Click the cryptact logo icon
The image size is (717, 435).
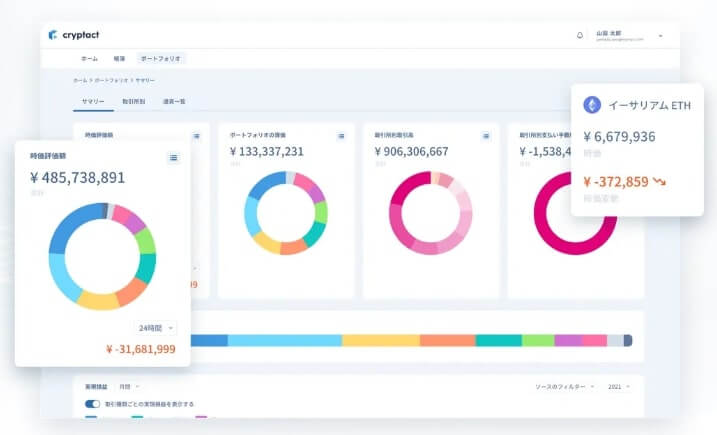pyautogui.click(x=53, y=35)
